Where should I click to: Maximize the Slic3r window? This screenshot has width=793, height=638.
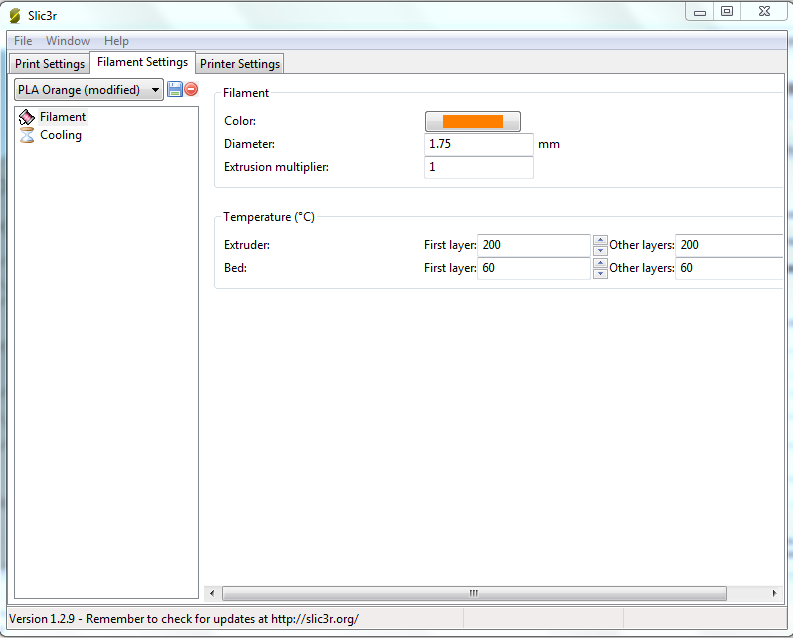pyautogui.click(x=727, y=12)
